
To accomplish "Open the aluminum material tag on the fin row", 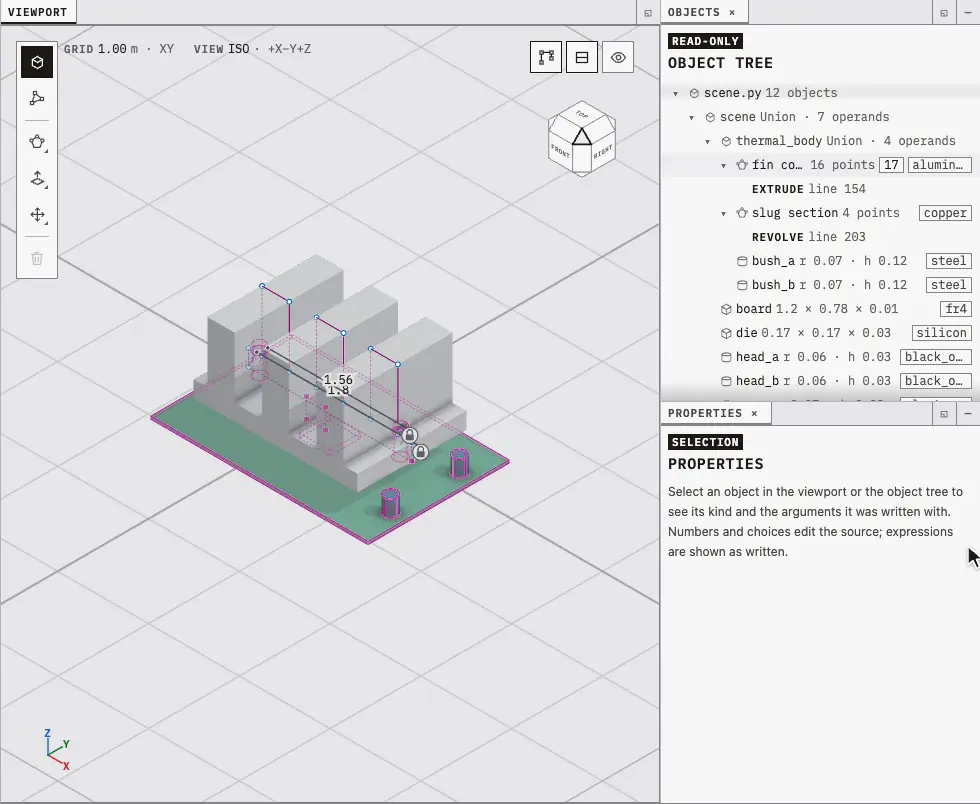I will click(x=939, y=165).
